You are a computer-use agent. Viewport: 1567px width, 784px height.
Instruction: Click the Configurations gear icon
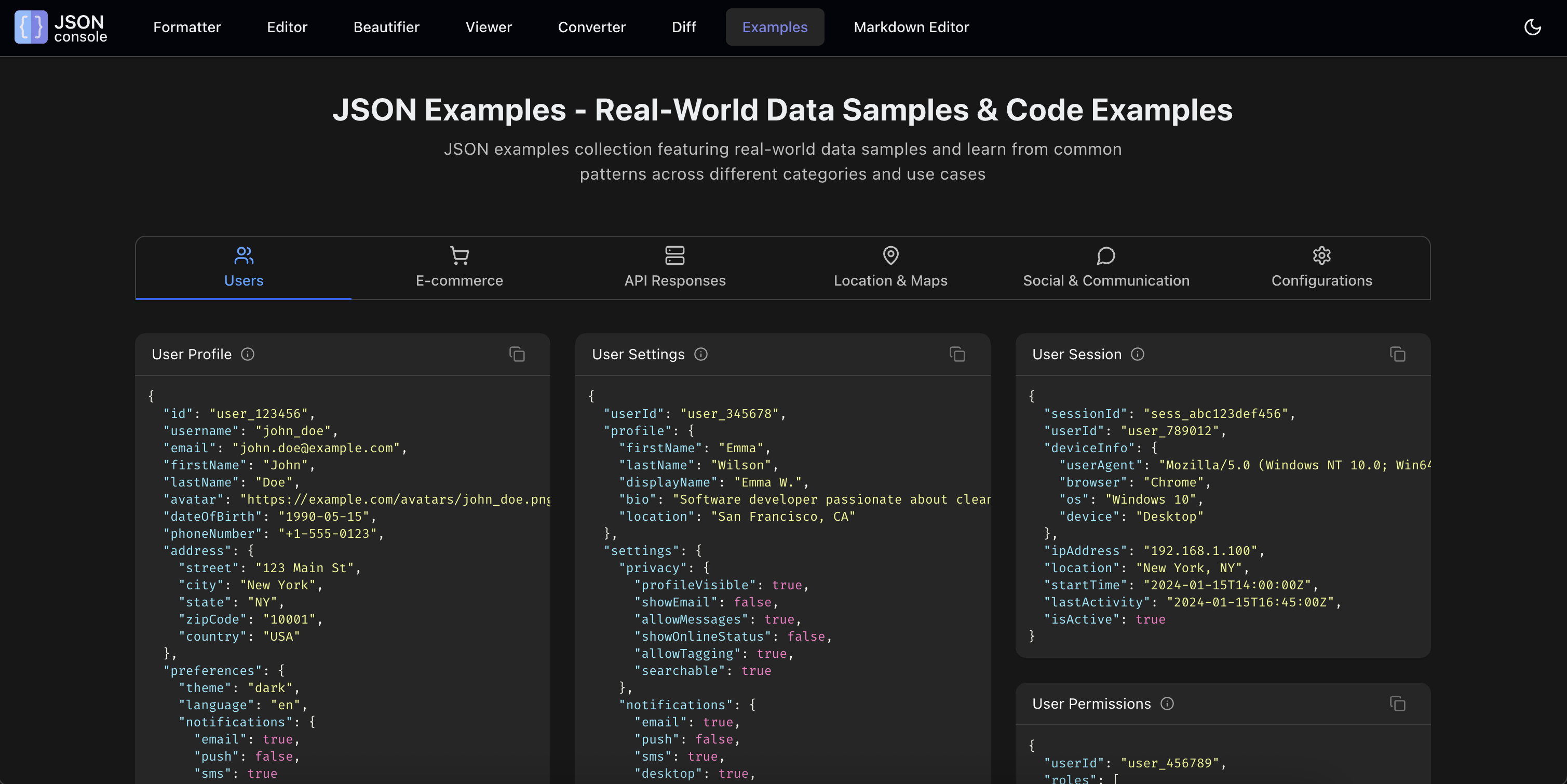tap(1321, 255)
